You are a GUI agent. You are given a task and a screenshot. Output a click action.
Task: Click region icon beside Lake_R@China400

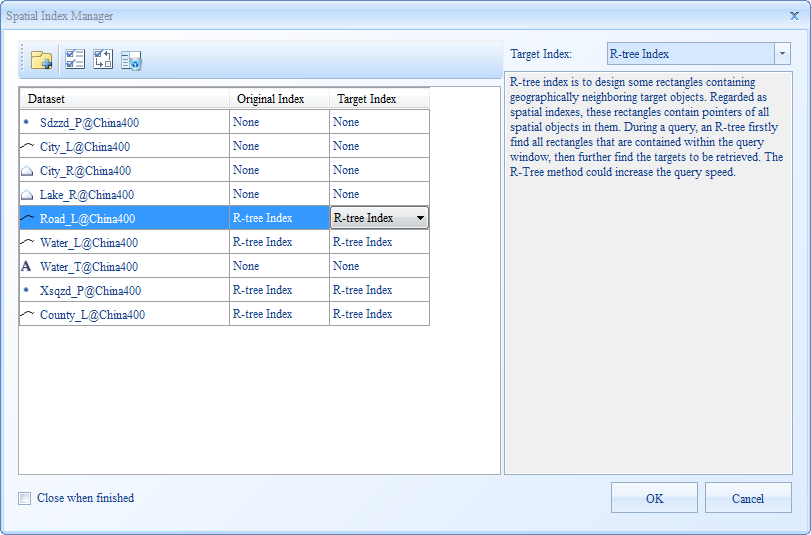(x=27, y=195)
